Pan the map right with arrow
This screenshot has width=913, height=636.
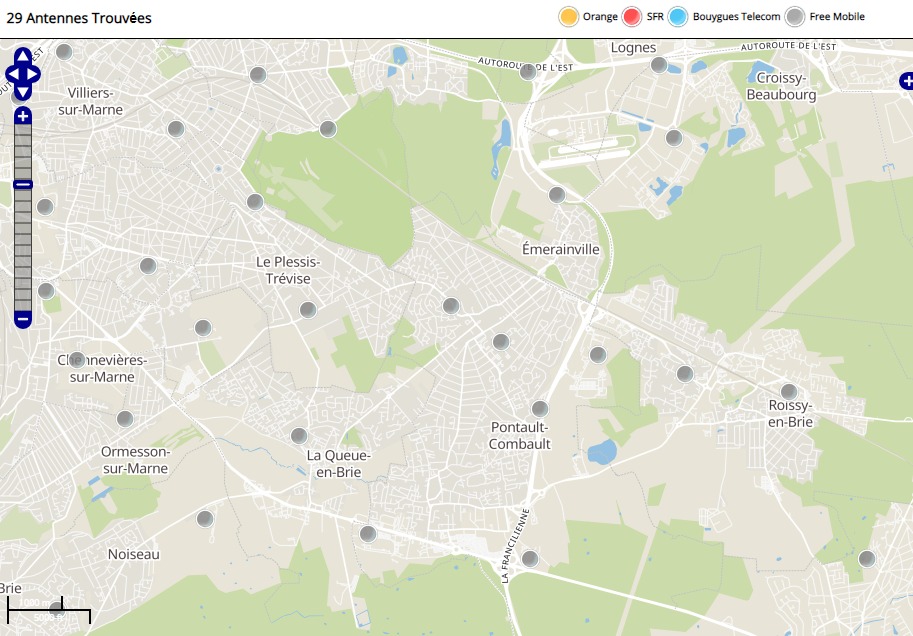[33, 74]
